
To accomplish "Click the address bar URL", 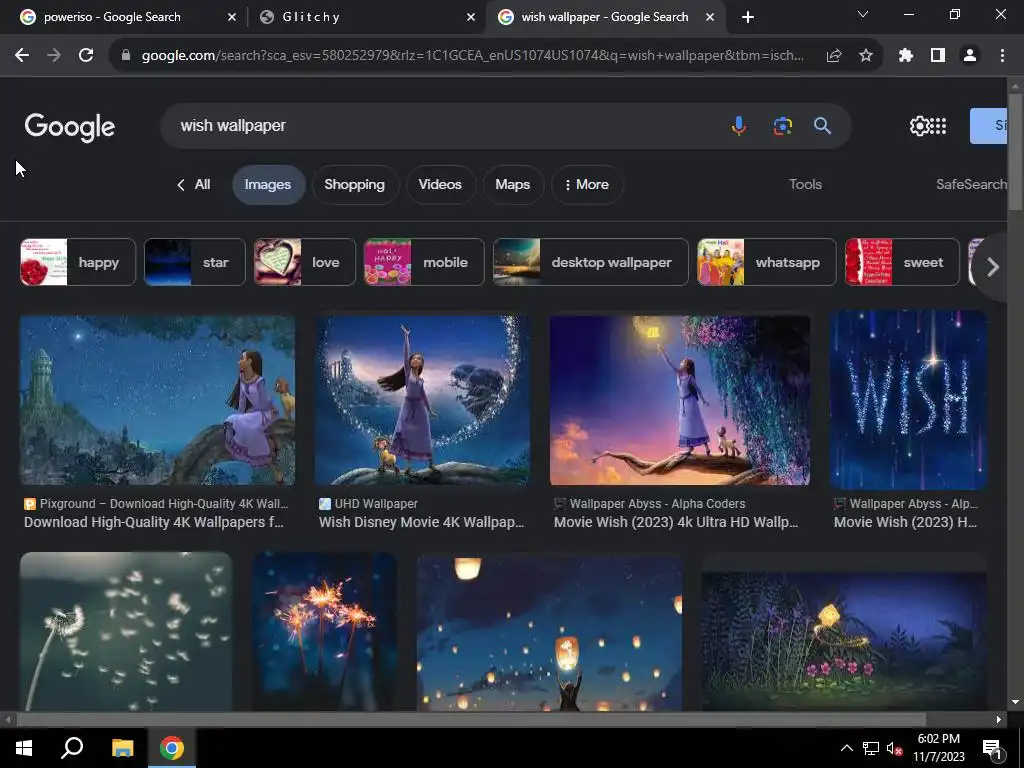I will tap(472, 56).
